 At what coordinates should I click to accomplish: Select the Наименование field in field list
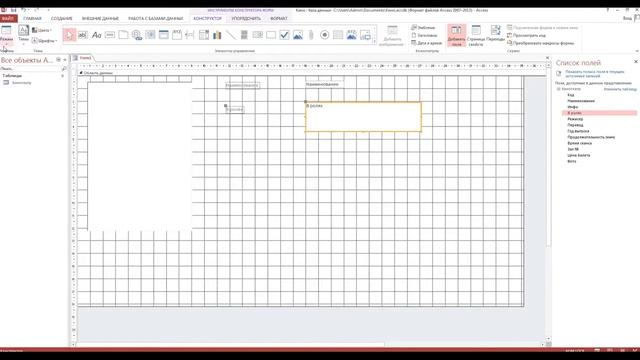[x=581, y=101]
